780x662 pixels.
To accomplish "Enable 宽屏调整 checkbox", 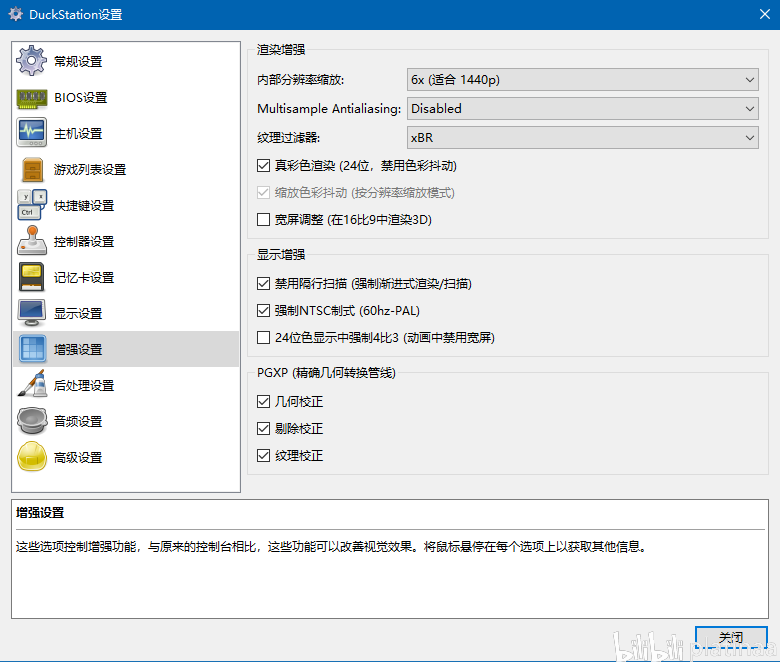I will 263,219.
